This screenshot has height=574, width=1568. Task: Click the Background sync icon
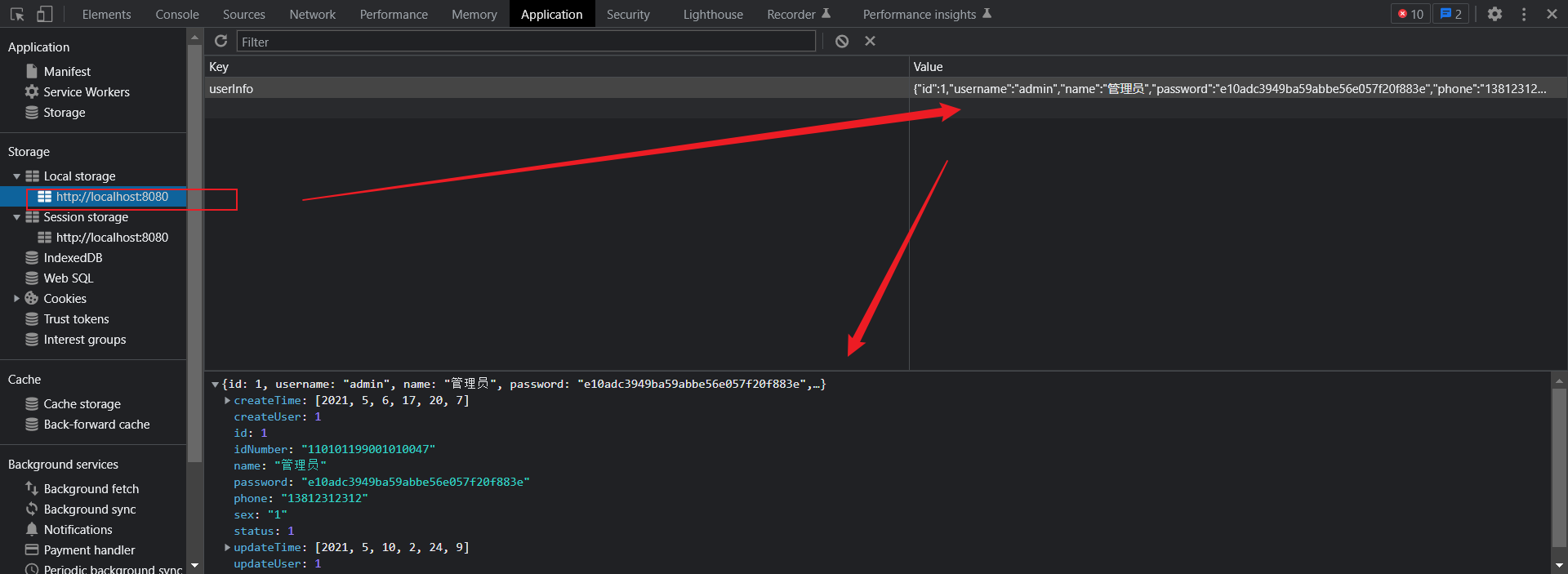[32, 509]
